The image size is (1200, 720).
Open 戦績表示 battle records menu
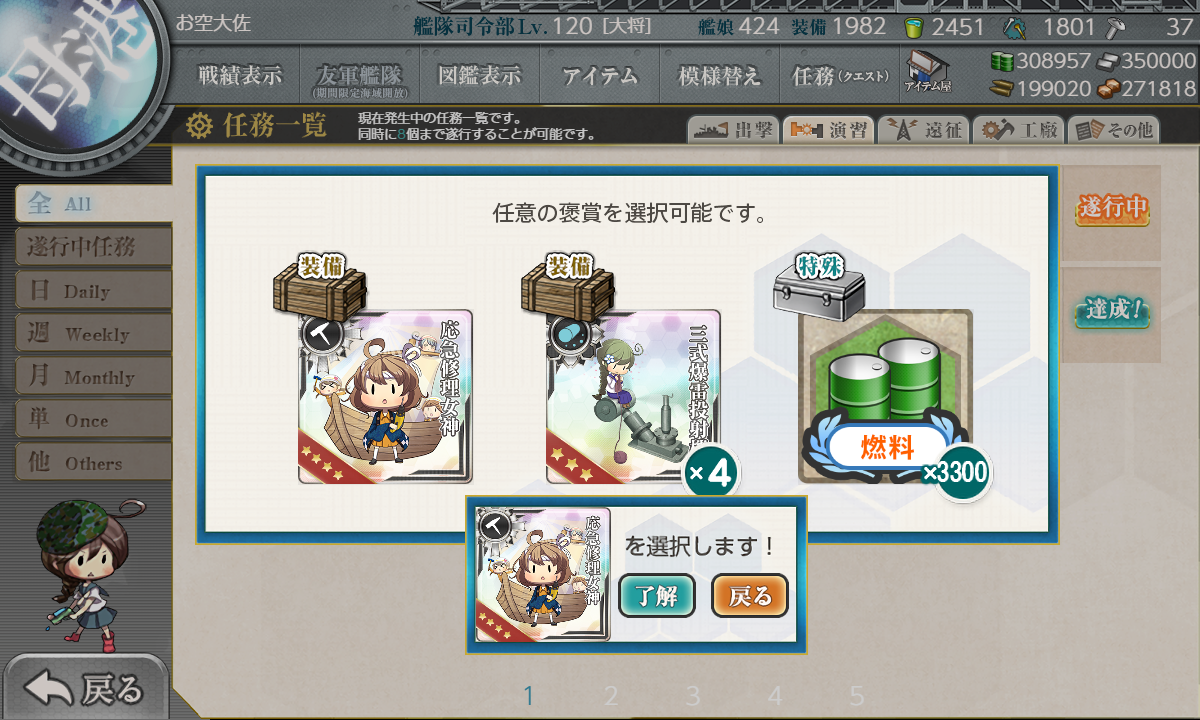(x=240, y=75)
